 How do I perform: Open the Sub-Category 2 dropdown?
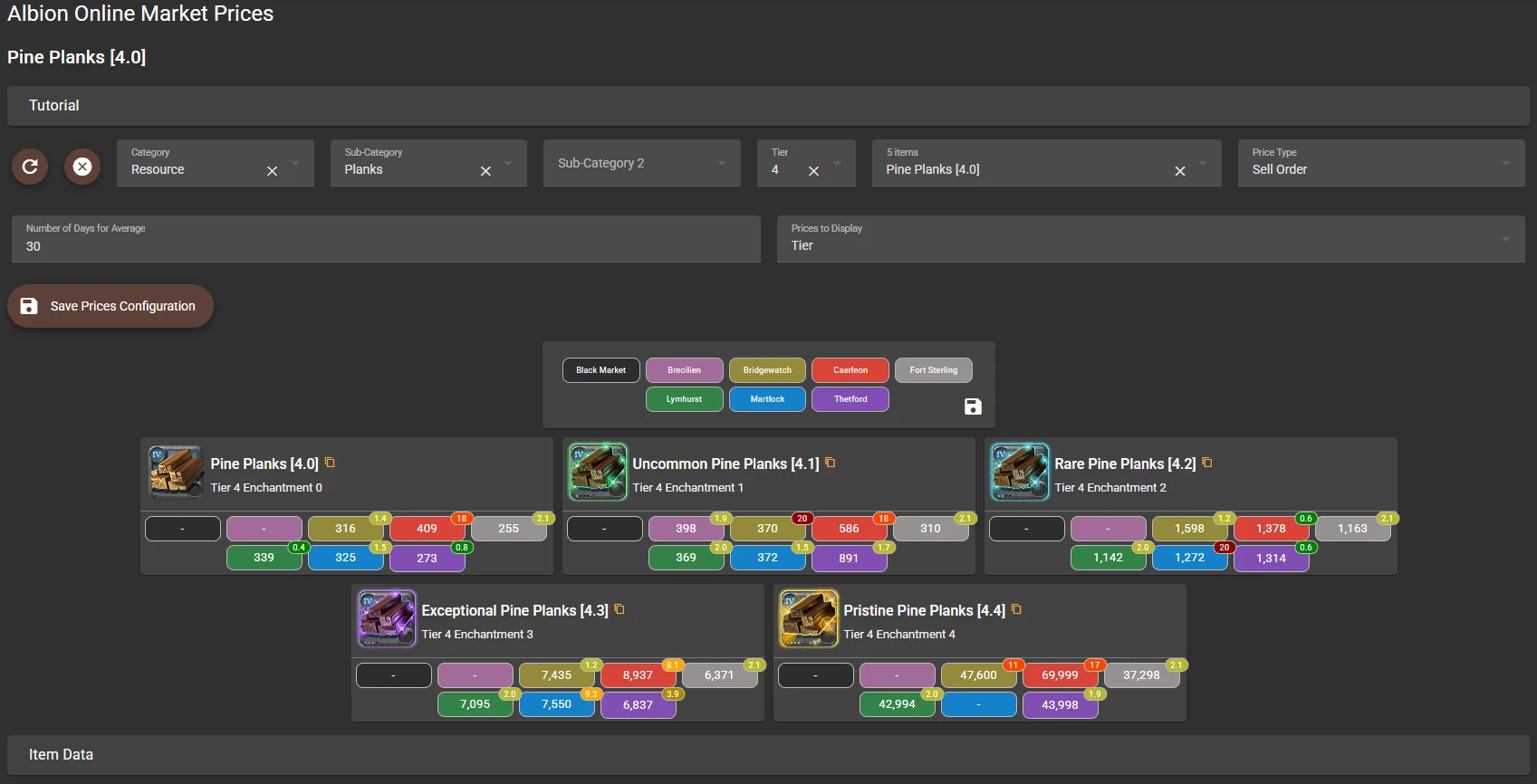click(641, 164)
